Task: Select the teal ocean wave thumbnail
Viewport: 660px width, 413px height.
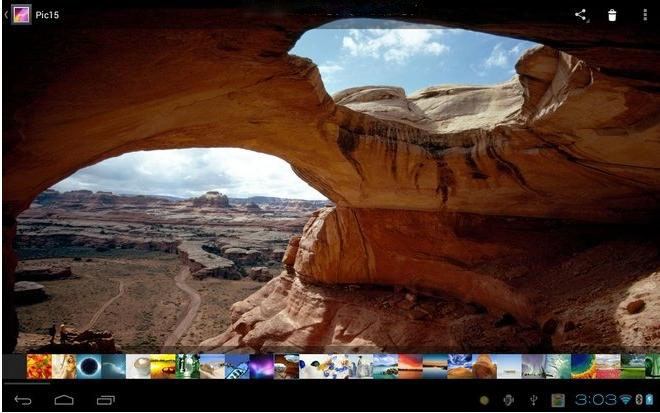Action: 559,366
